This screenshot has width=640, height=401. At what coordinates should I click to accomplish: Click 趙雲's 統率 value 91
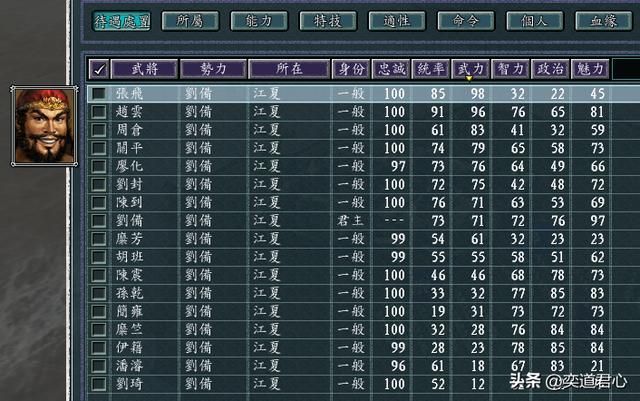tap(438, 112)
